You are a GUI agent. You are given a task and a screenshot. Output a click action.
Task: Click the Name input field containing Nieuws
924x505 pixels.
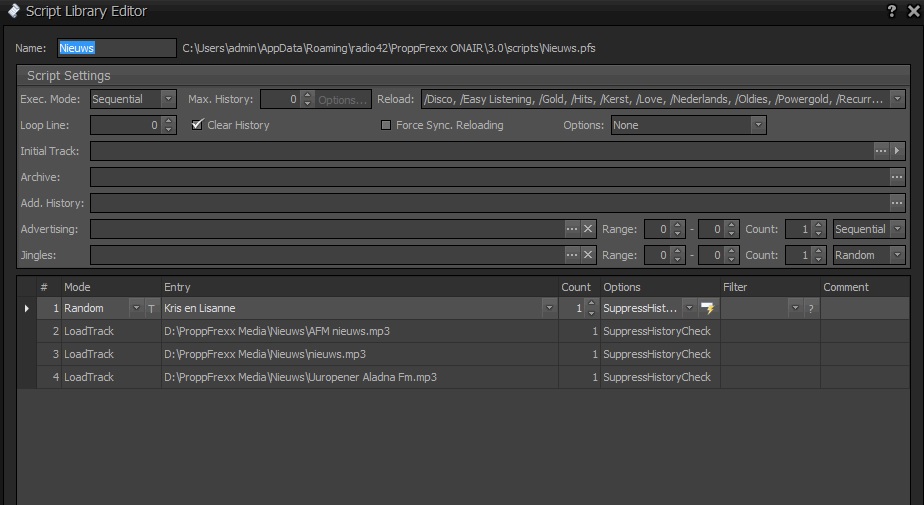[116, 48]
